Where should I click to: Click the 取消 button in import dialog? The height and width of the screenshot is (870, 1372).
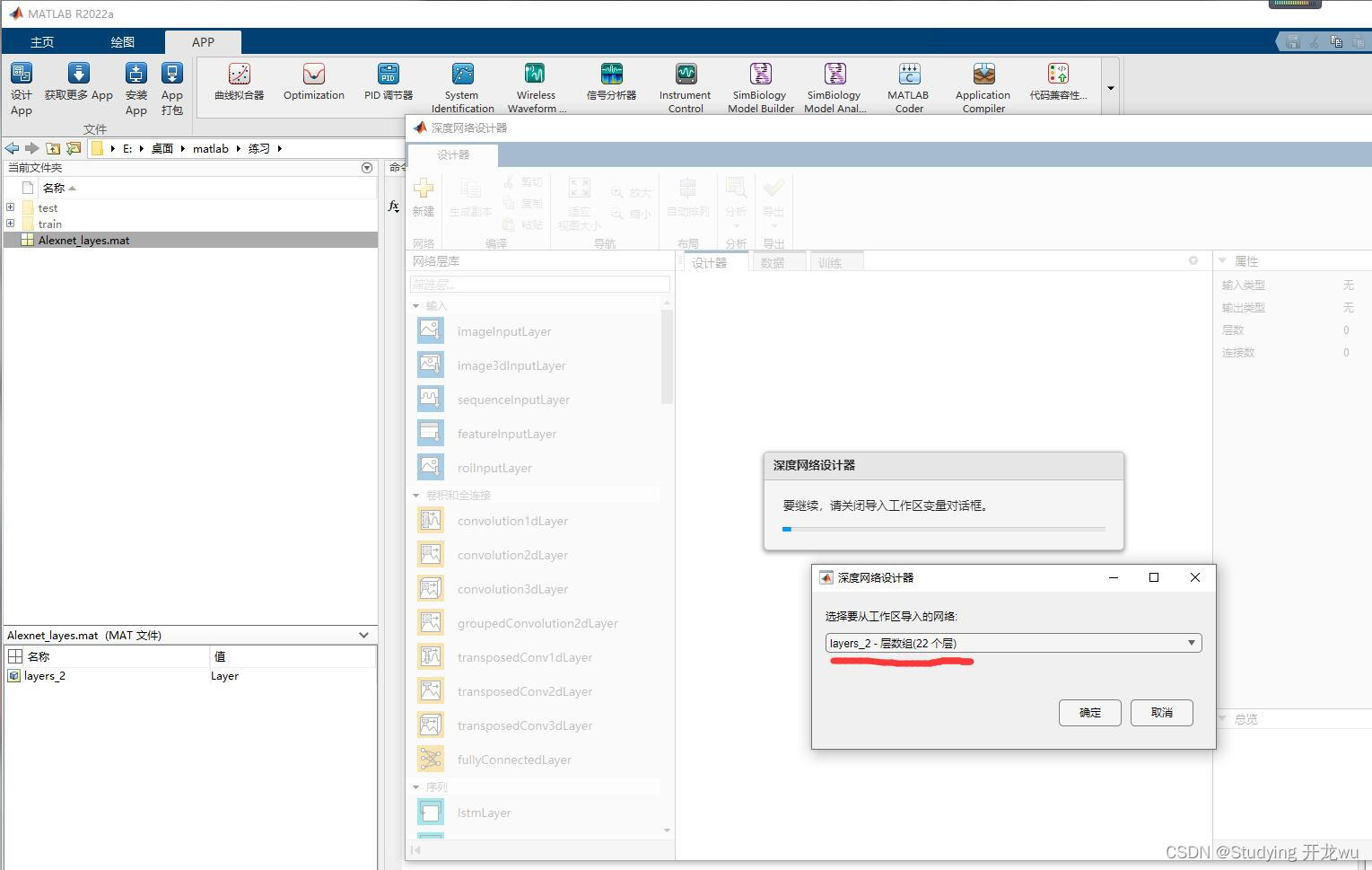coord(1162,713)
